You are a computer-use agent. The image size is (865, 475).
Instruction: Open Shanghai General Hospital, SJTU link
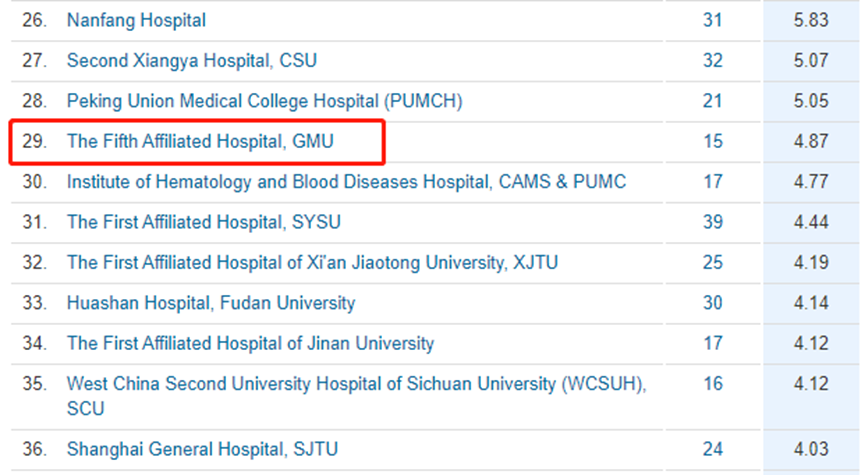(202, 449)
